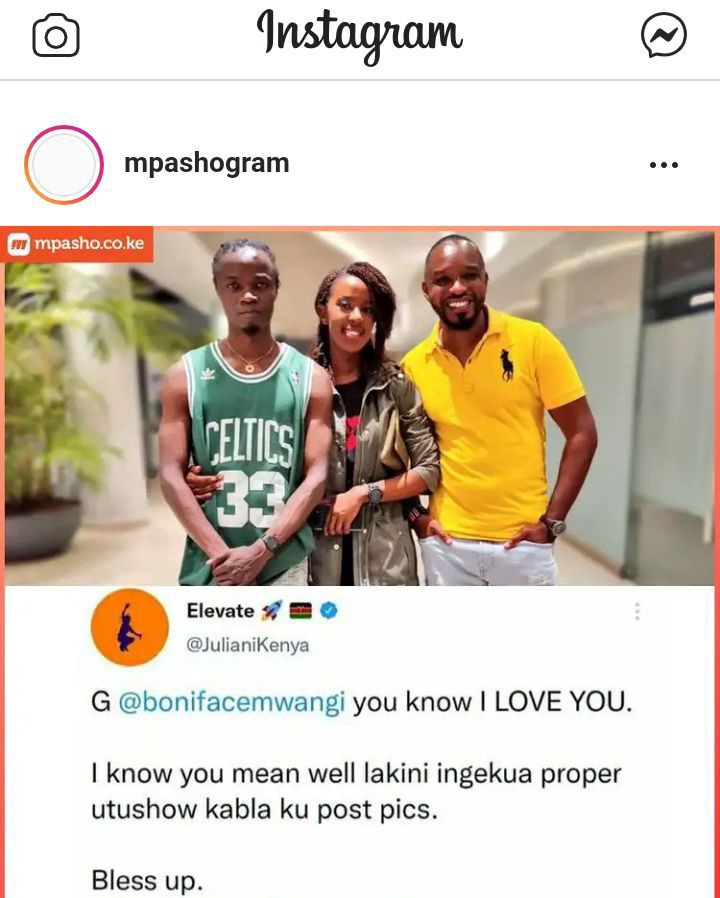
Task: Tap the Instagram logo header
Action: tap(359, 34)
